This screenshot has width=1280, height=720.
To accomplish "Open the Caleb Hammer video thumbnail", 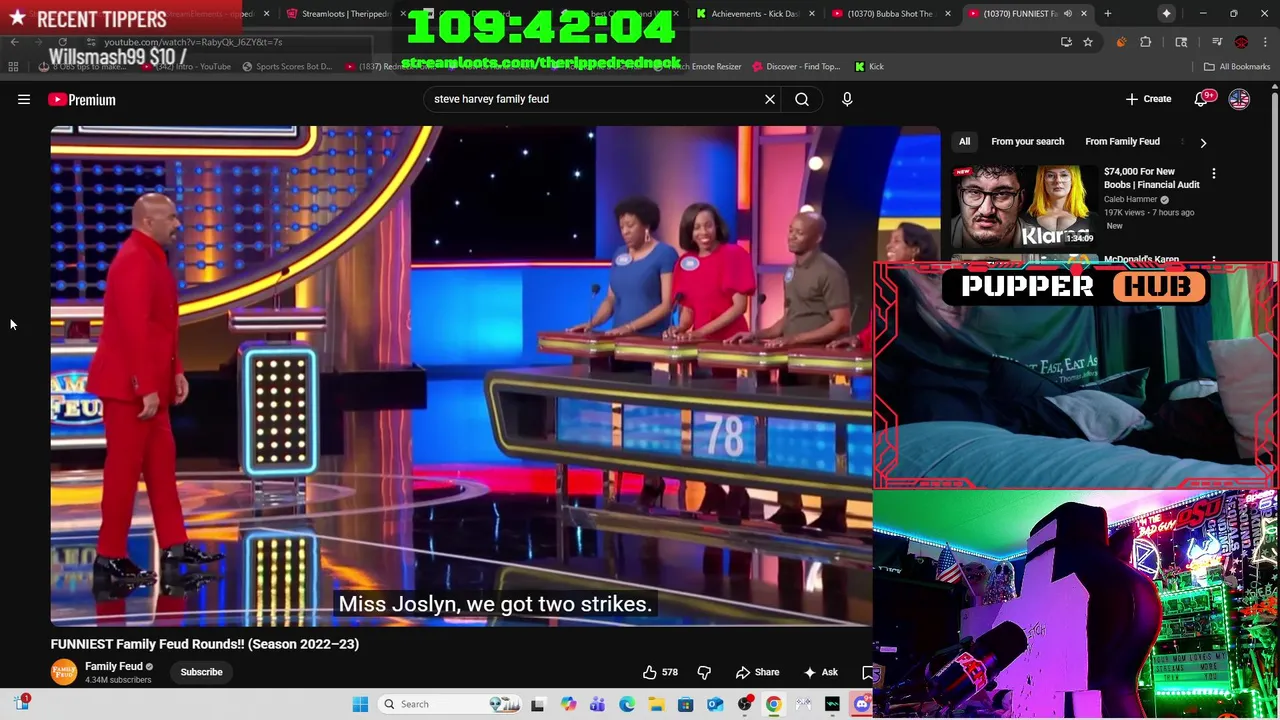I will (x=1024, y=205).
